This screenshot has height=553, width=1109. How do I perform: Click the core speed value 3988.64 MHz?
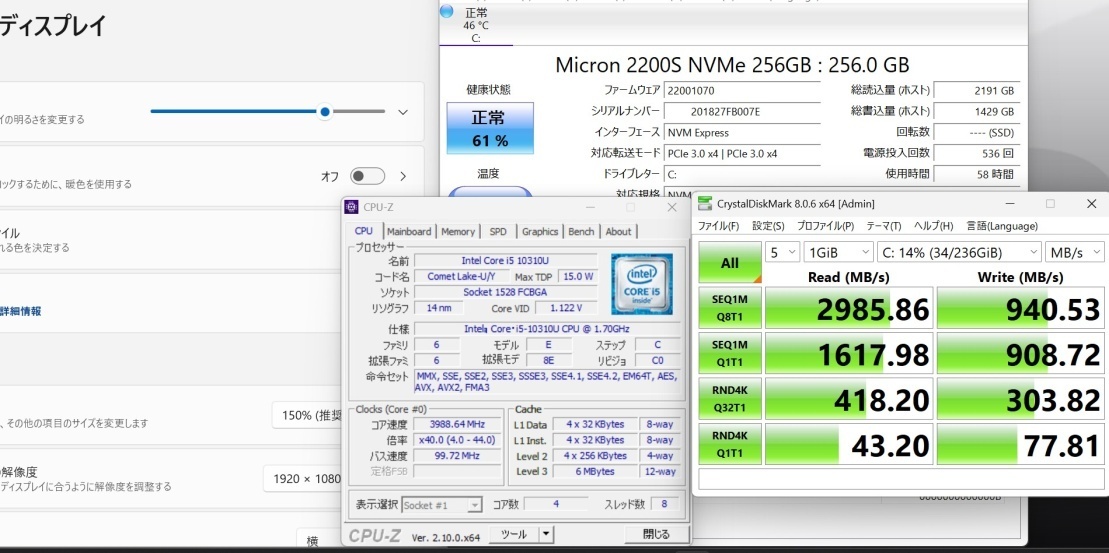[x=457, y=424]
